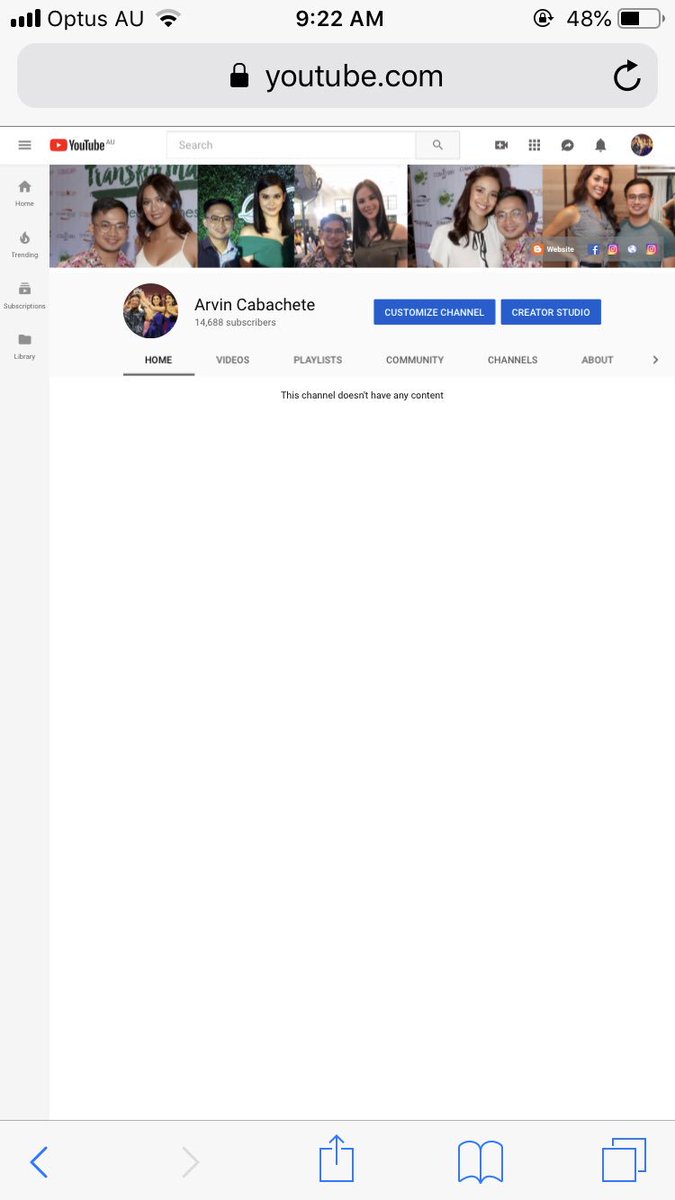
Task: Switch to the Videos tab
Action: [x=233, y=360]
